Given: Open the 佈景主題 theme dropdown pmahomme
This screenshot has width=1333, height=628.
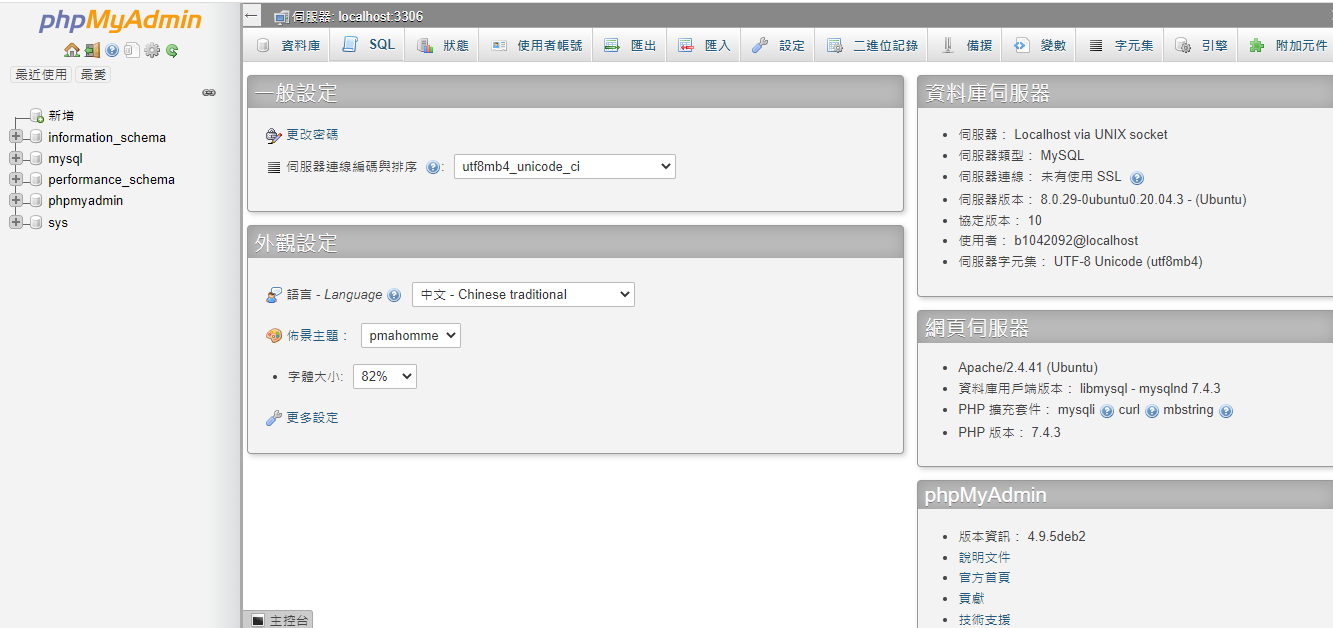Looking at the screenshot, I should tap(410, 335).
